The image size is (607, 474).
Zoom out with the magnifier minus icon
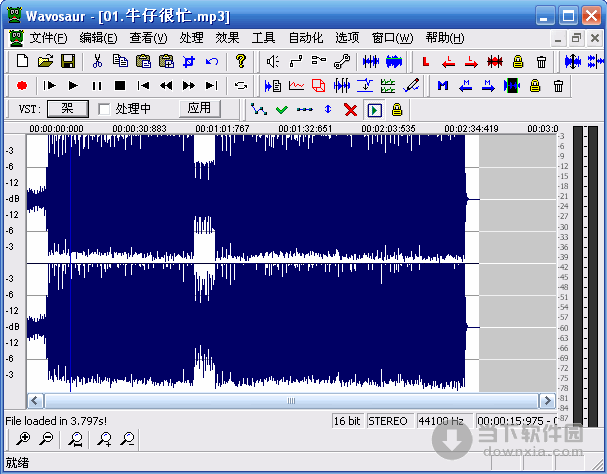(x=47, y=438)
